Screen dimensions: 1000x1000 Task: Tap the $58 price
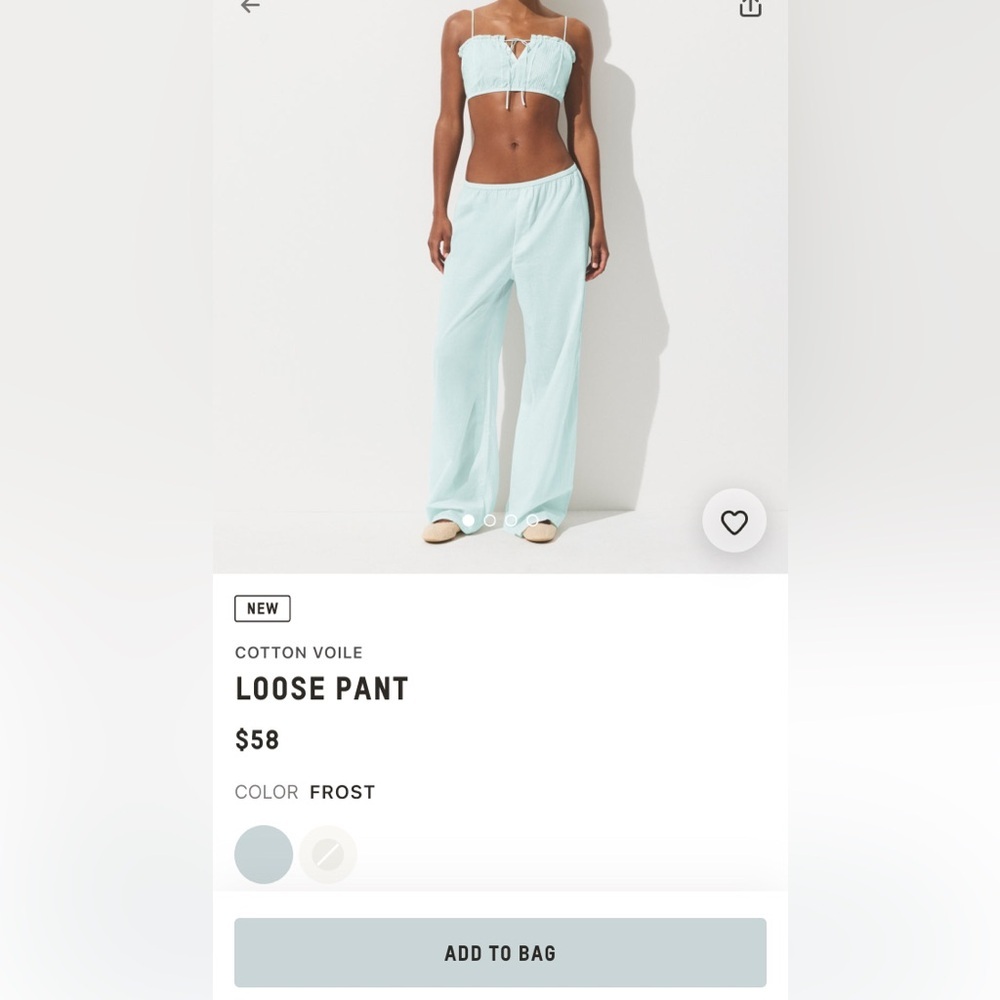pyautogui.click(x=257, y=740)
